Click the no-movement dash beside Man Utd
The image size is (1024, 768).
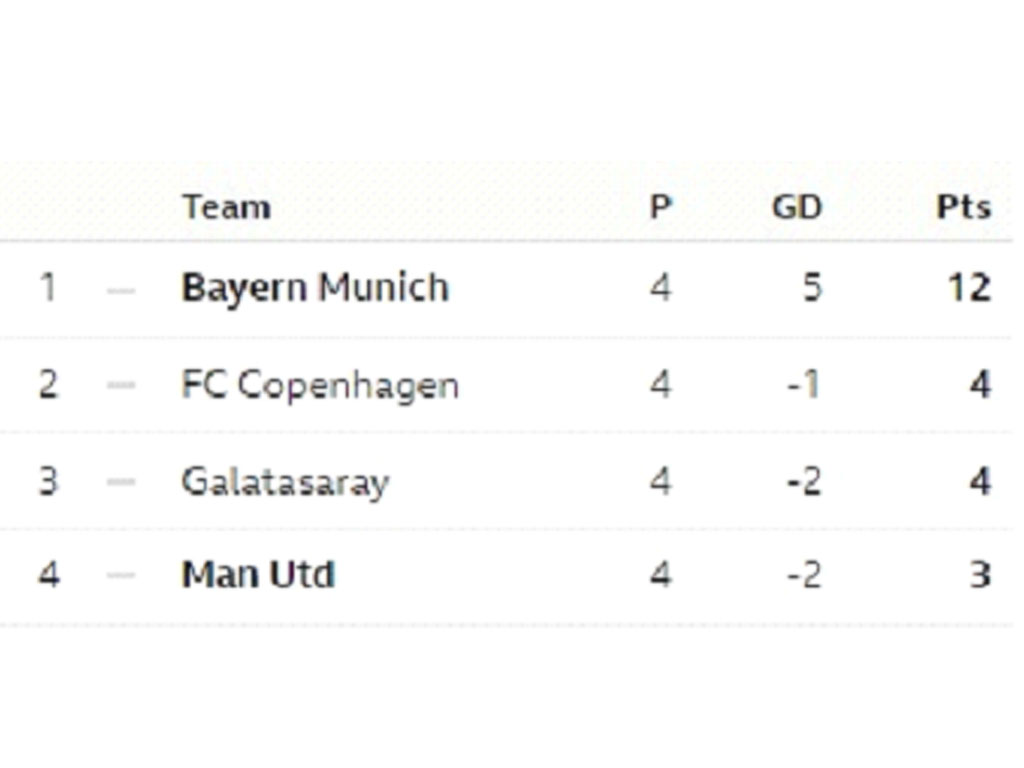click(x=121, y=575)
